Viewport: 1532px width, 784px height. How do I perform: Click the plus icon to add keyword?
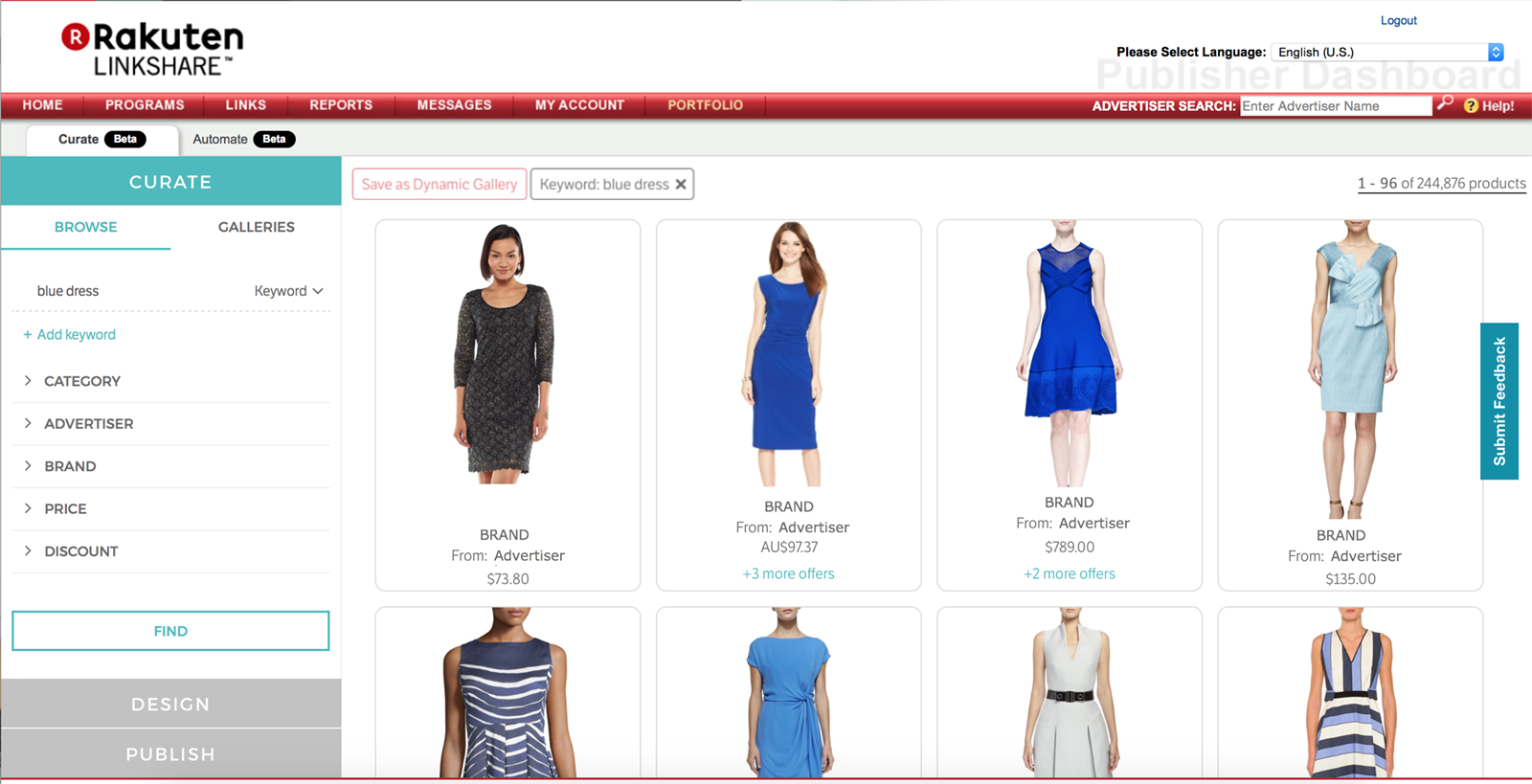[x=27, y=335]
